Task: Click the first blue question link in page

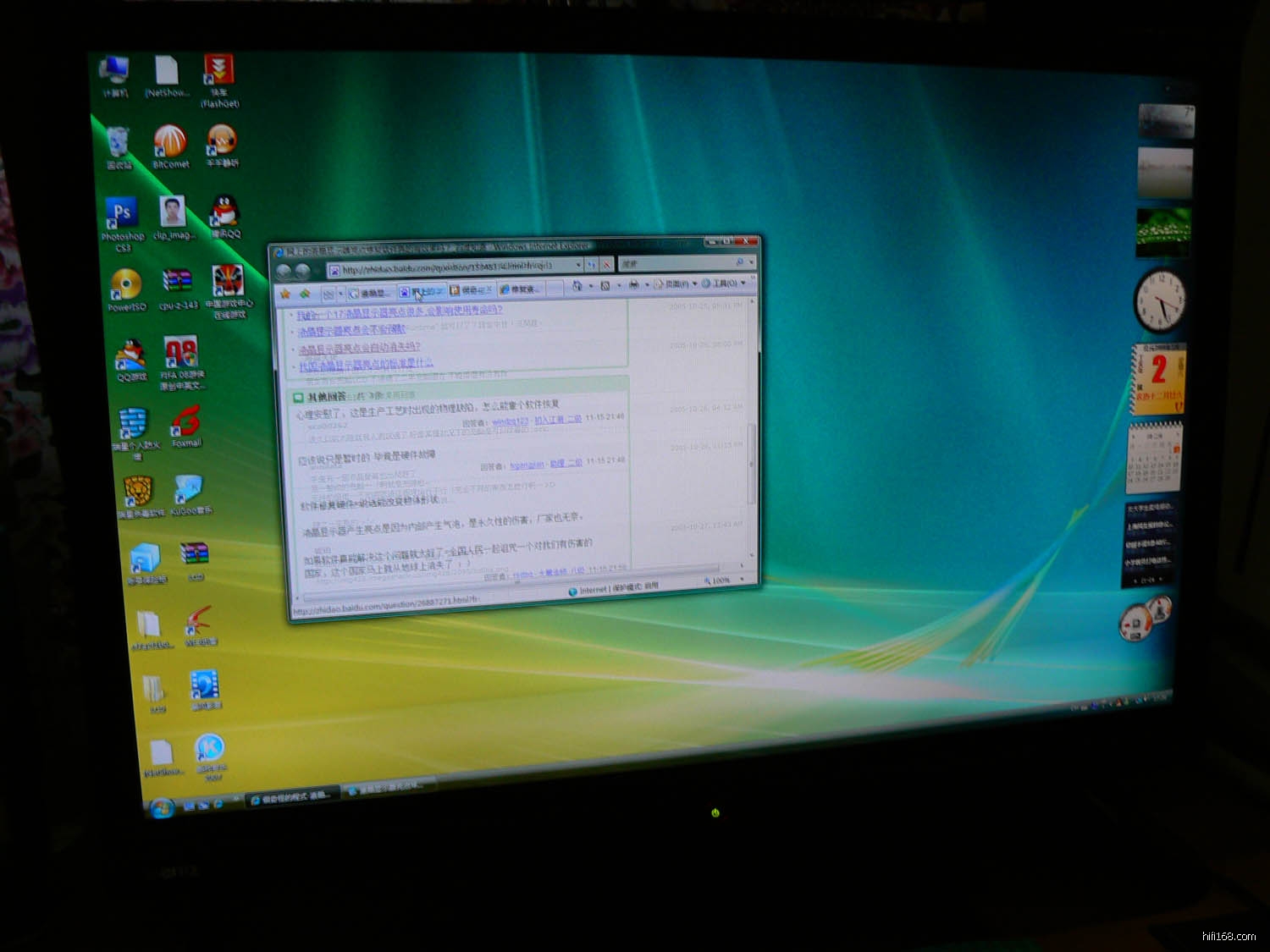Action: [x=400, y=311]
